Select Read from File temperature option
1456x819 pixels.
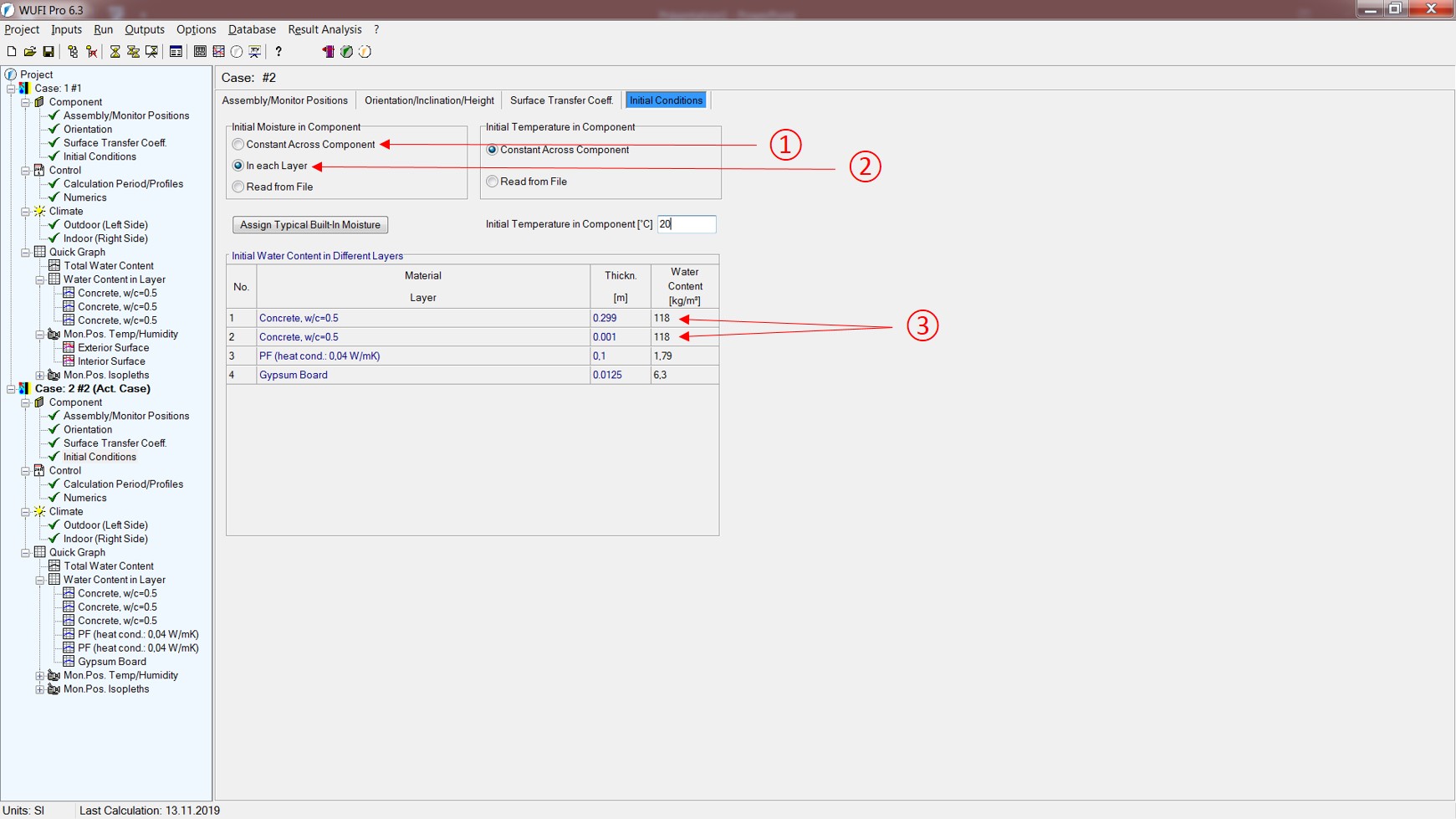pos(493,182)
